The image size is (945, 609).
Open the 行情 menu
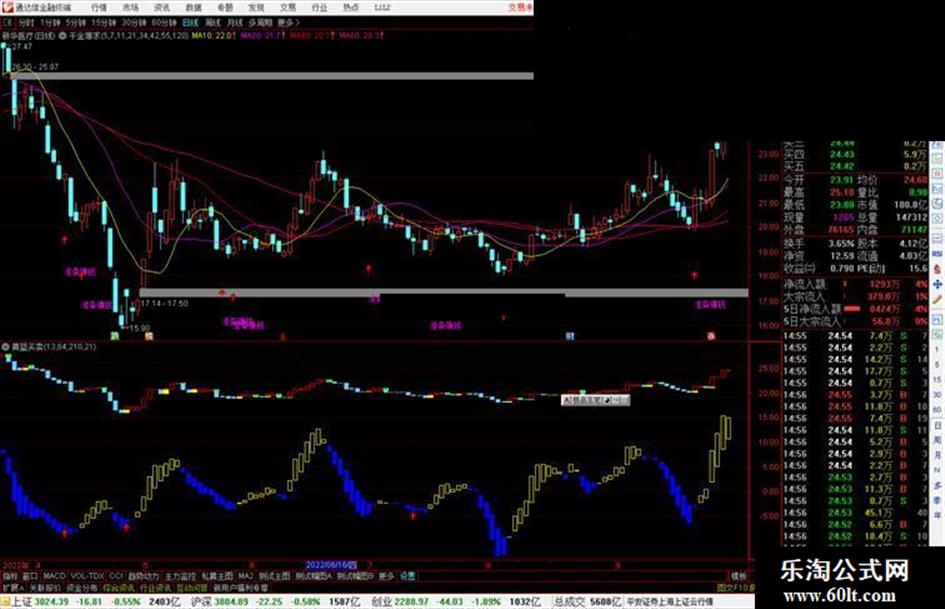pos(99,7)
